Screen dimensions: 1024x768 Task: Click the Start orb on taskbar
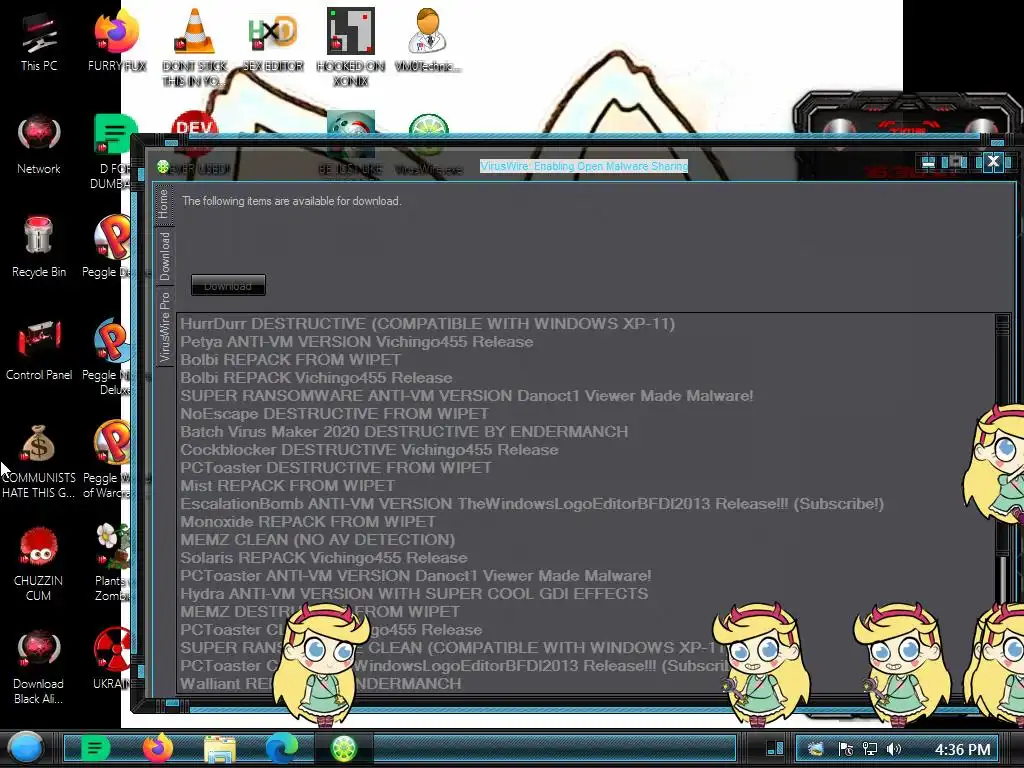pyautogui.click(x=26, y=748)
